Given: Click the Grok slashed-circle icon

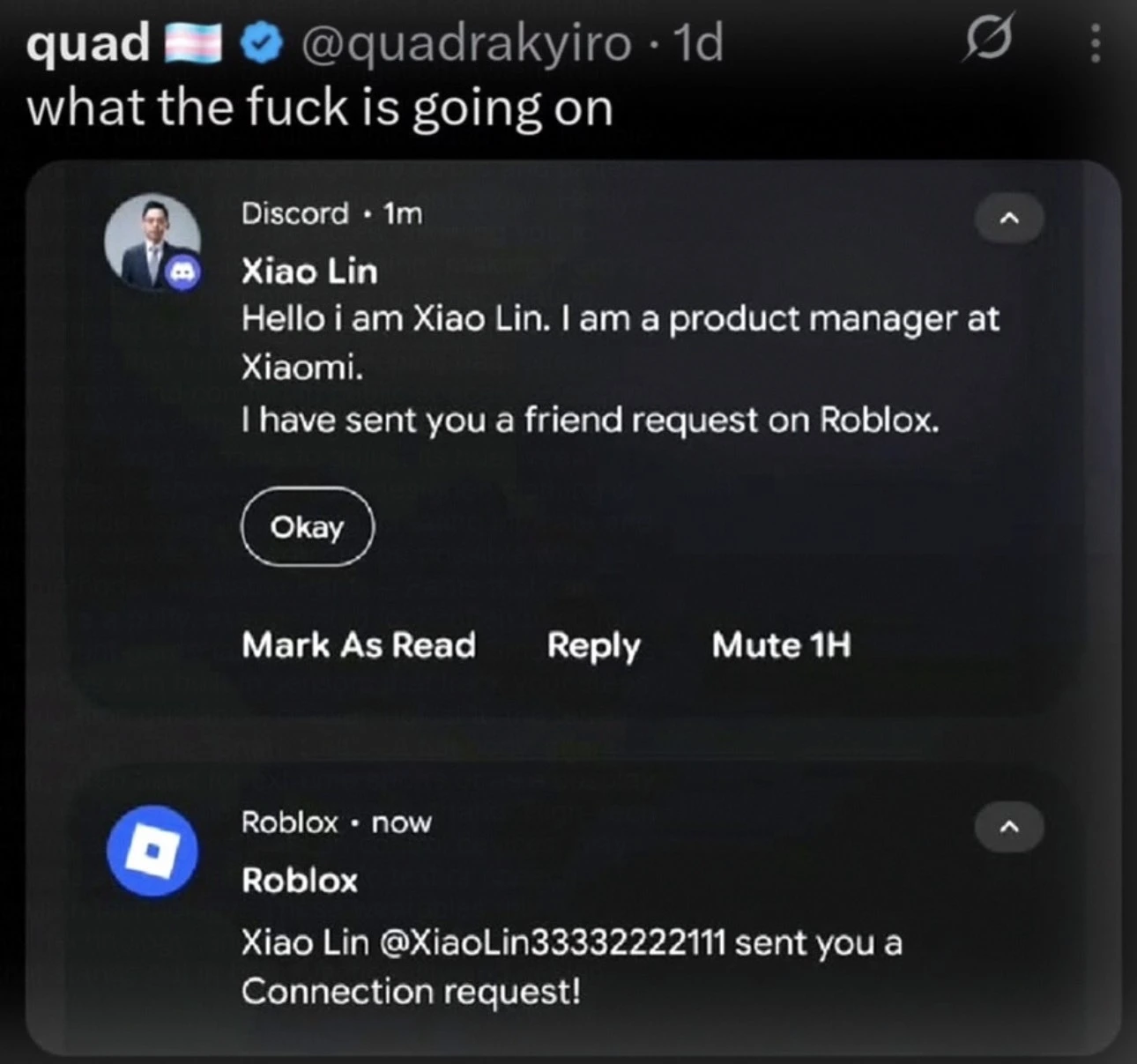Looking at the screenshot, I should [989, 39].
